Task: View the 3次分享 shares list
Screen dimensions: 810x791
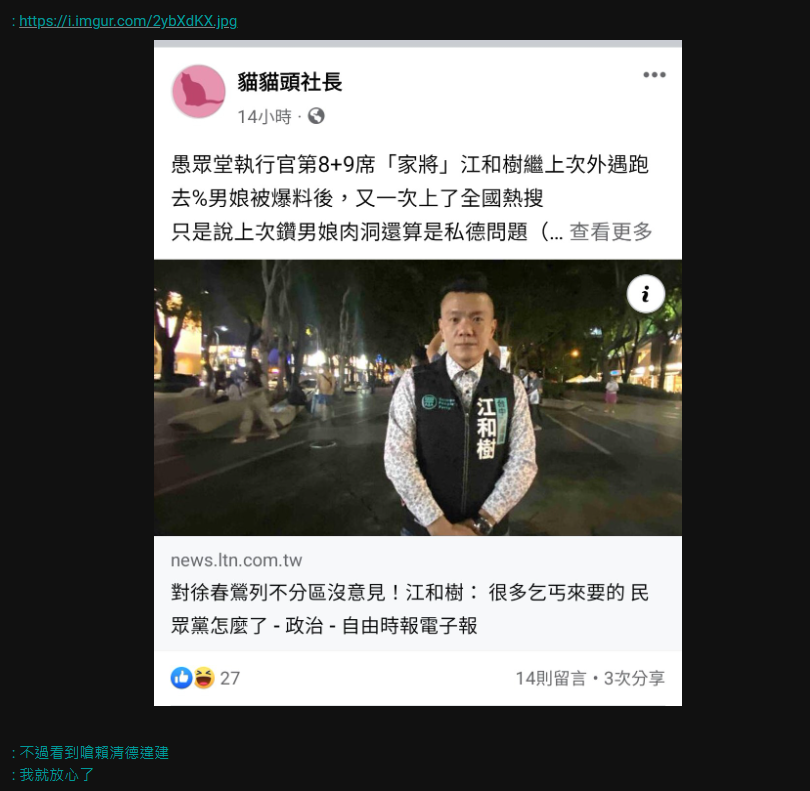Action: 634,678
